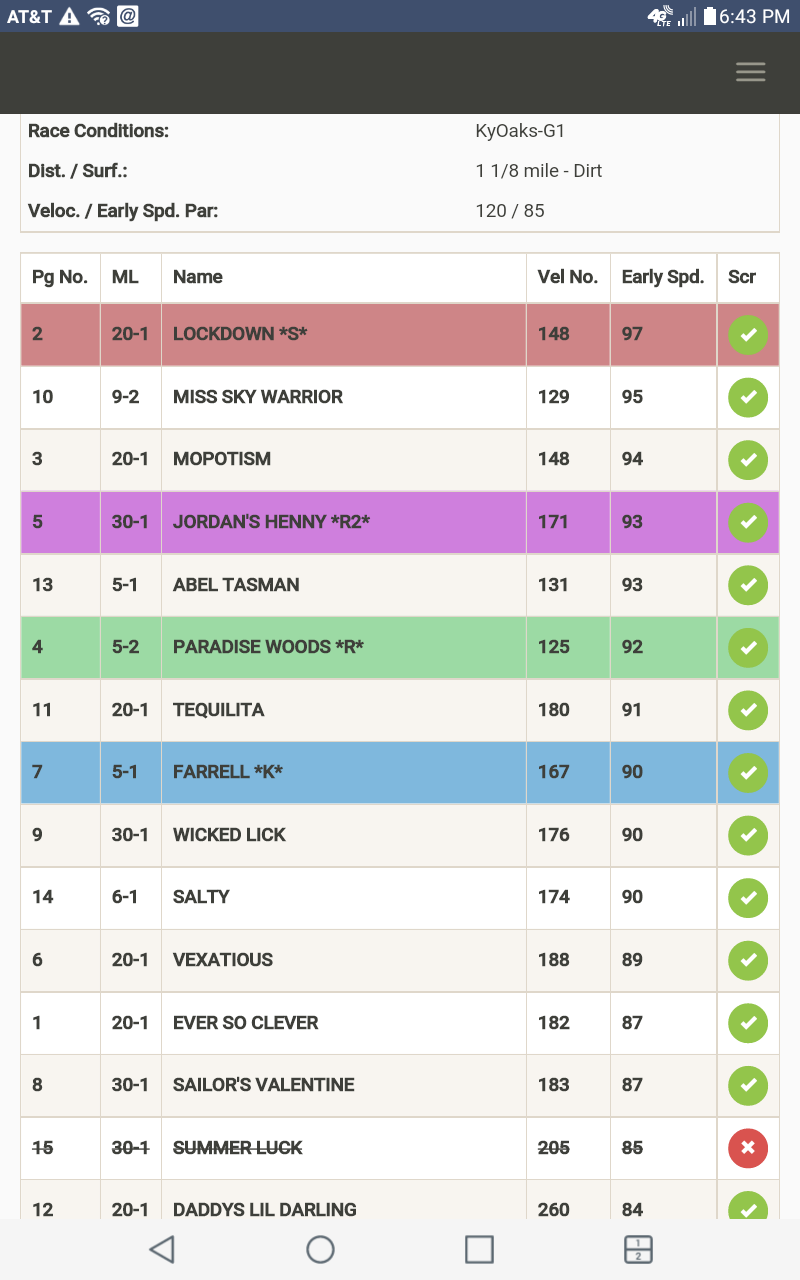Click the Pg No. column header

pos(60,277)
